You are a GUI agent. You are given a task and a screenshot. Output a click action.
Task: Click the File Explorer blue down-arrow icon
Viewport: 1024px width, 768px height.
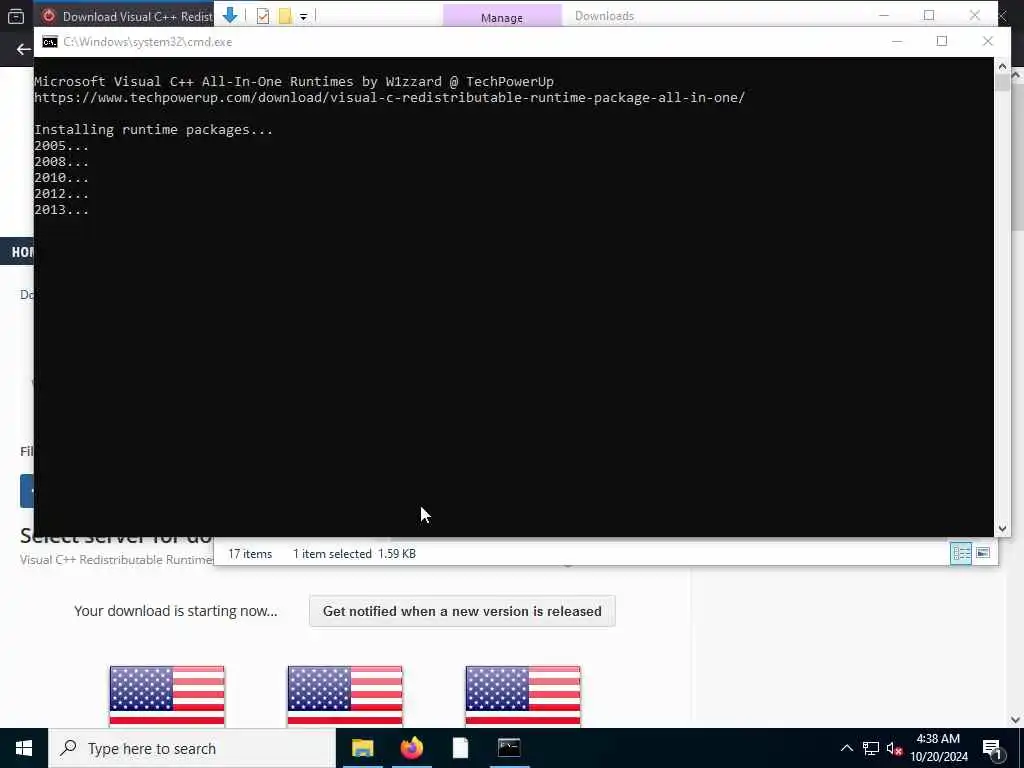click(229, 16)
